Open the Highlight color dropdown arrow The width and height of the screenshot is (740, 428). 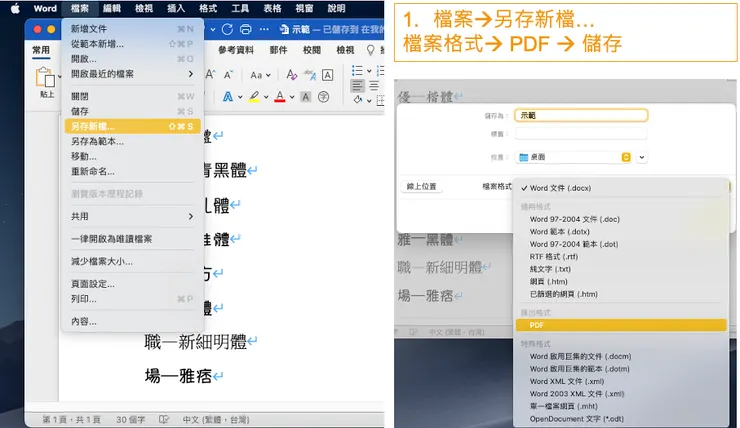coord(266,97)
